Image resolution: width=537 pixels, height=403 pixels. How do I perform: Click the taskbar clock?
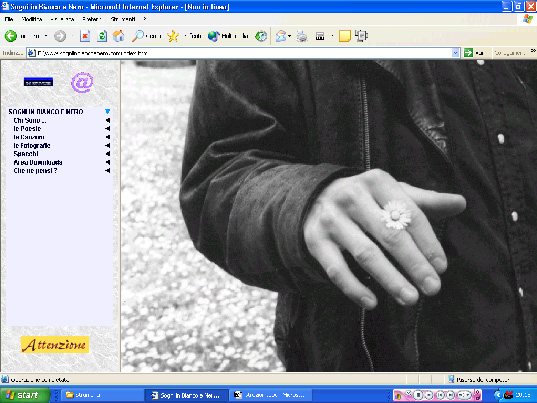pyautogui.click(x=523, y=395)
